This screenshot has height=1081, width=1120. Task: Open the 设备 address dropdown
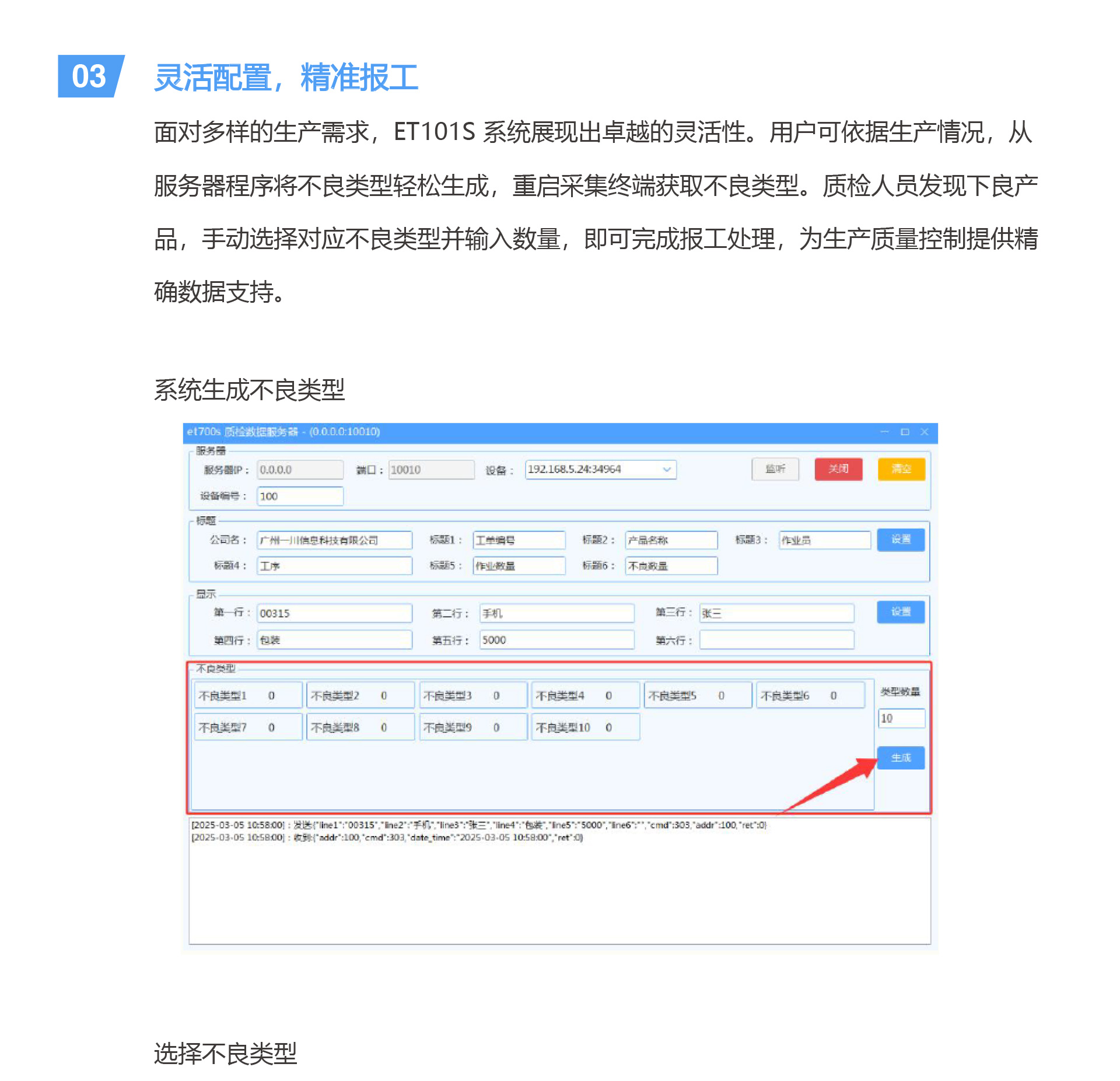(601, 470)
